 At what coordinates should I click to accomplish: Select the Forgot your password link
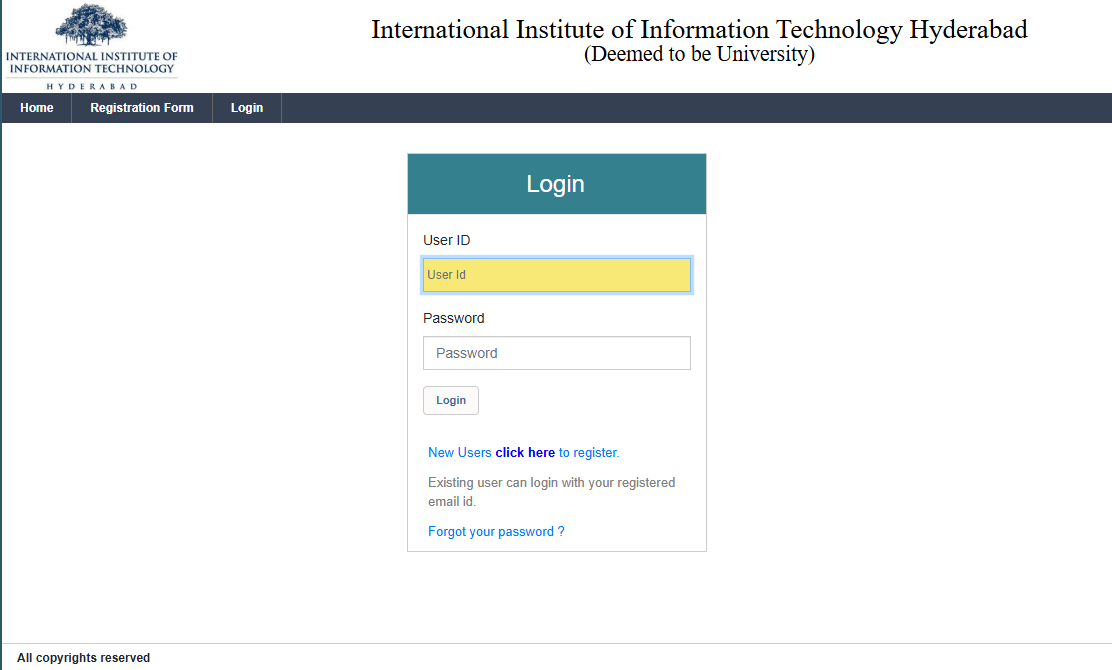point(495,531)
